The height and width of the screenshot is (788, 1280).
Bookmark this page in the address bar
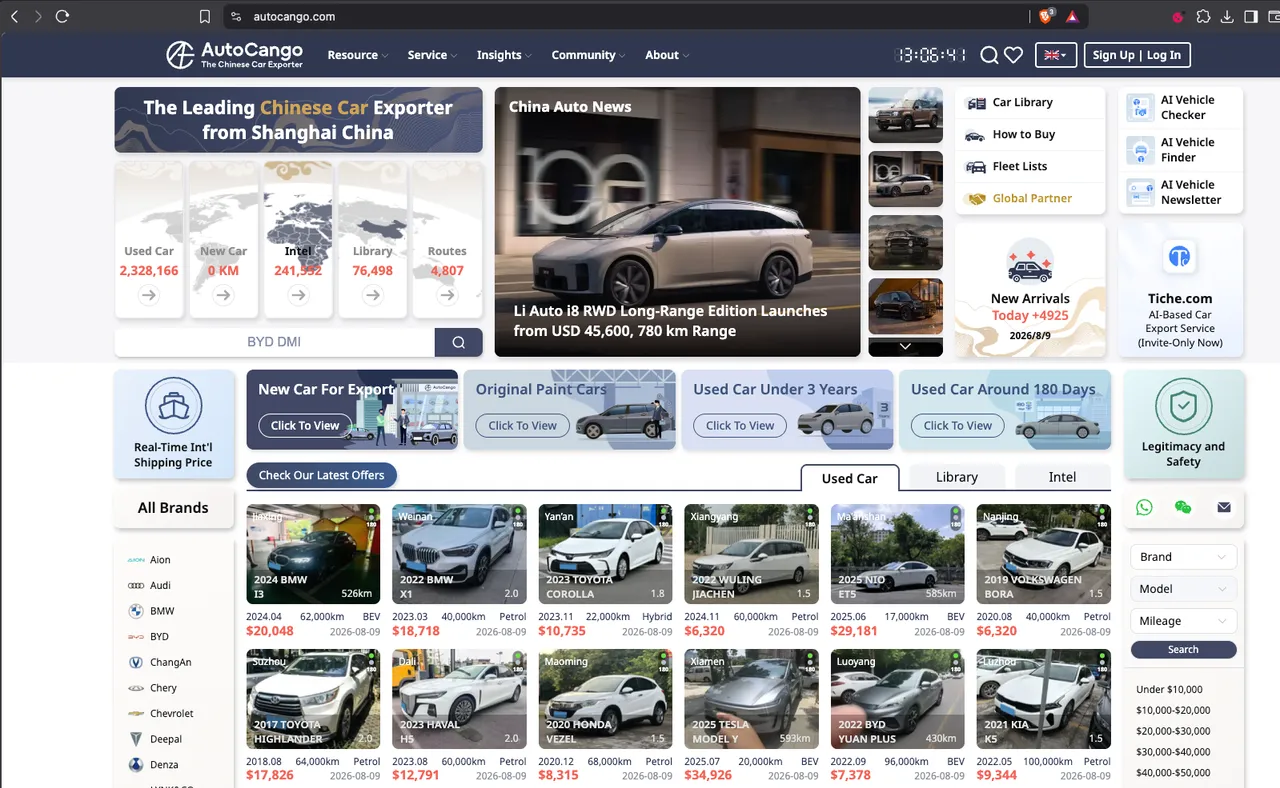(205, 16)
